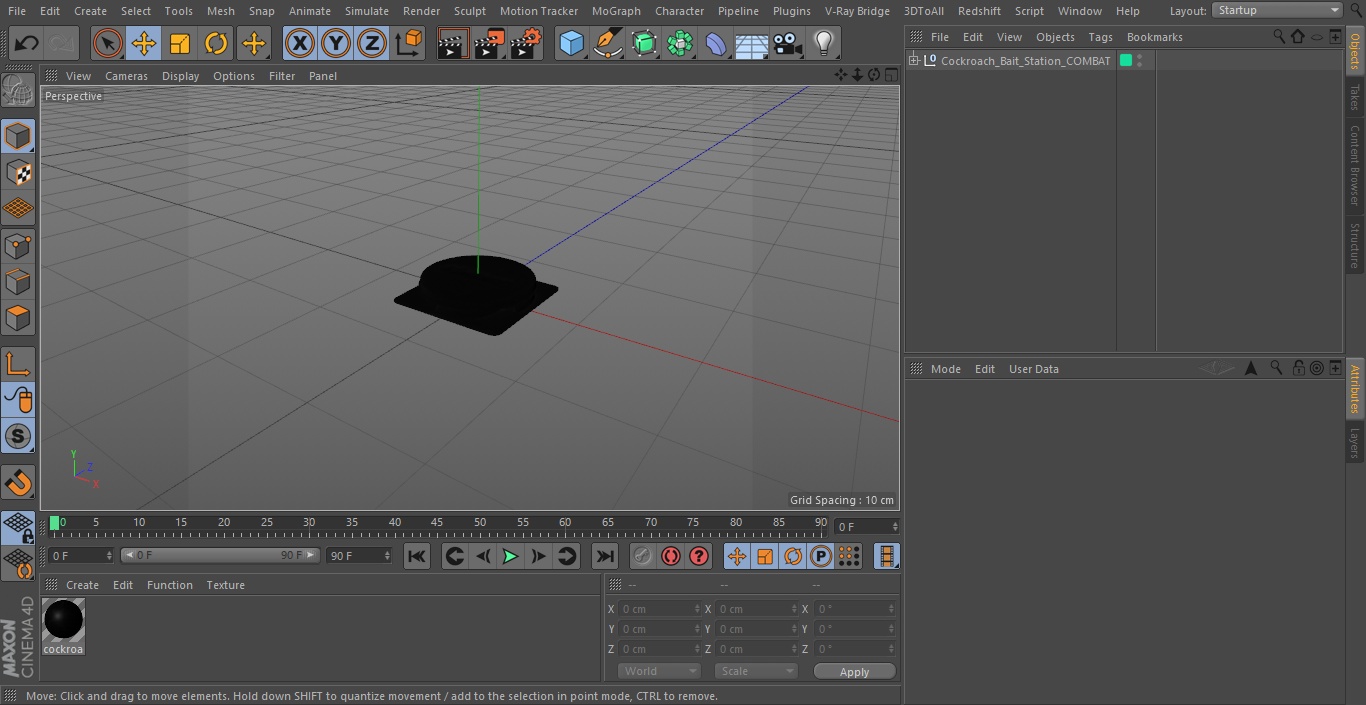Toggle object visibility dots
The width and height of the screenshot is (1366, 705).
pos(1139,61)
